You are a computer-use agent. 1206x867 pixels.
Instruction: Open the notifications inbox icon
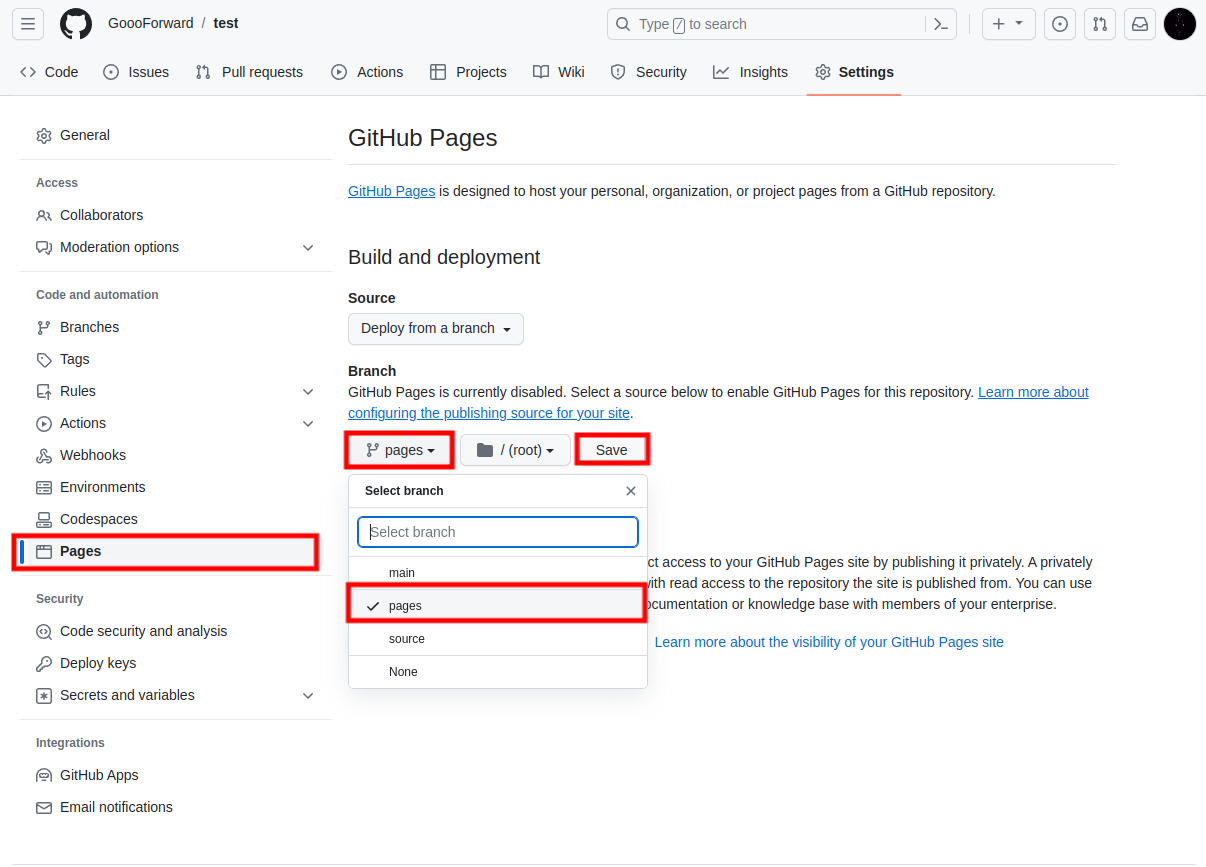pyautogui.click(x=1140, y=24)
